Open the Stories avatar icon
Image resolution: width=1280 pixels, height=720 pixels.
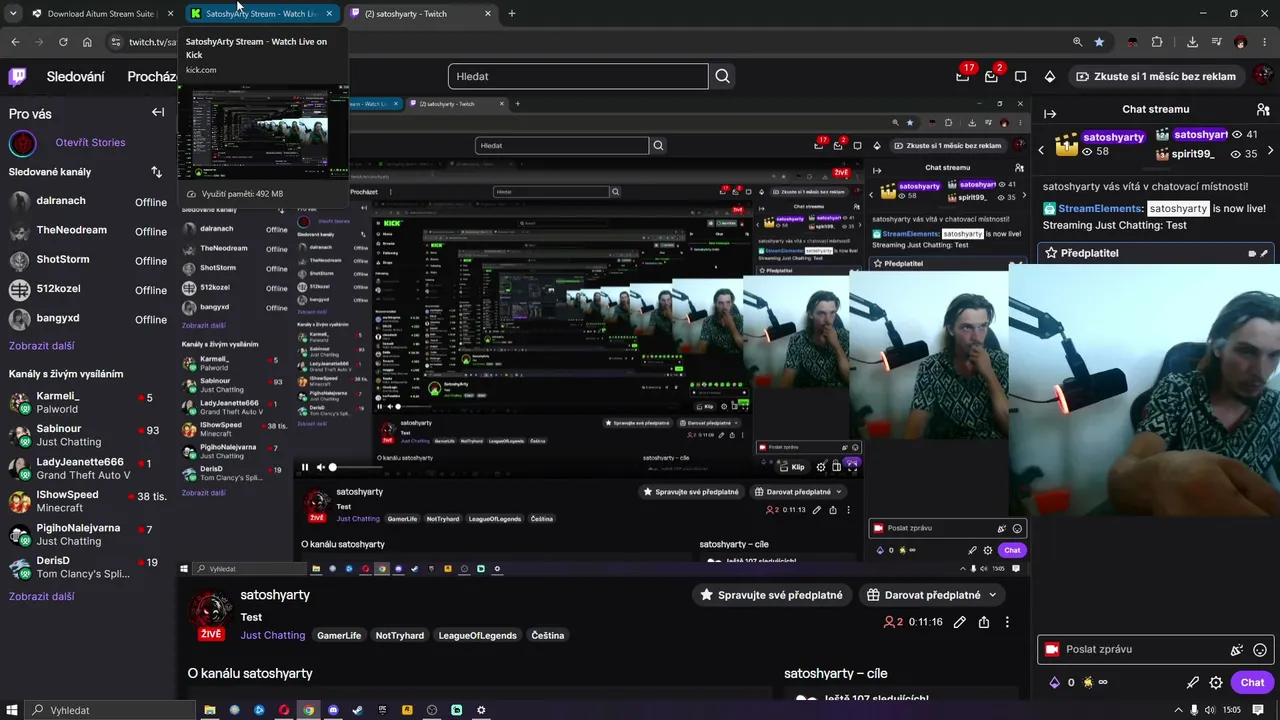tap(23, 143)
